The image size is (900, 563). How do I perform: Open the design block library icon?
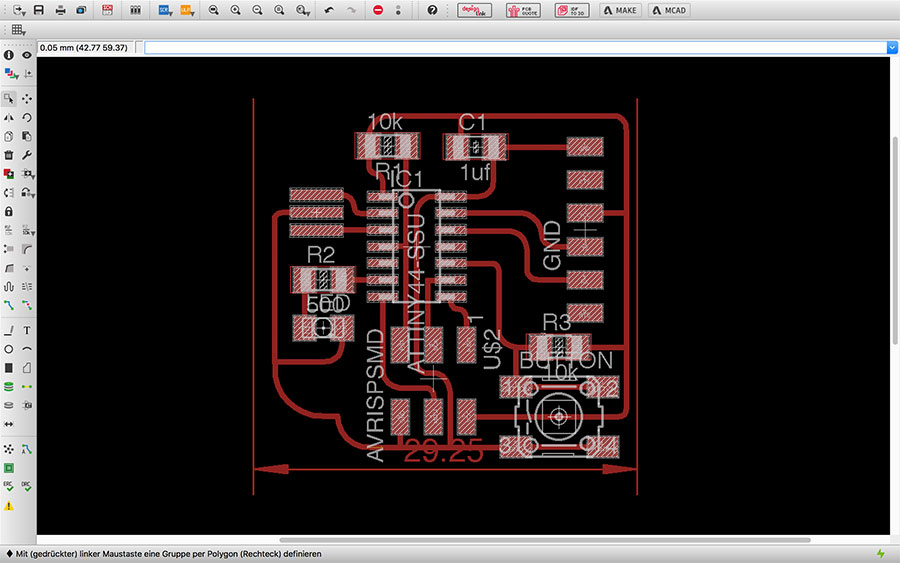(135, 10)
